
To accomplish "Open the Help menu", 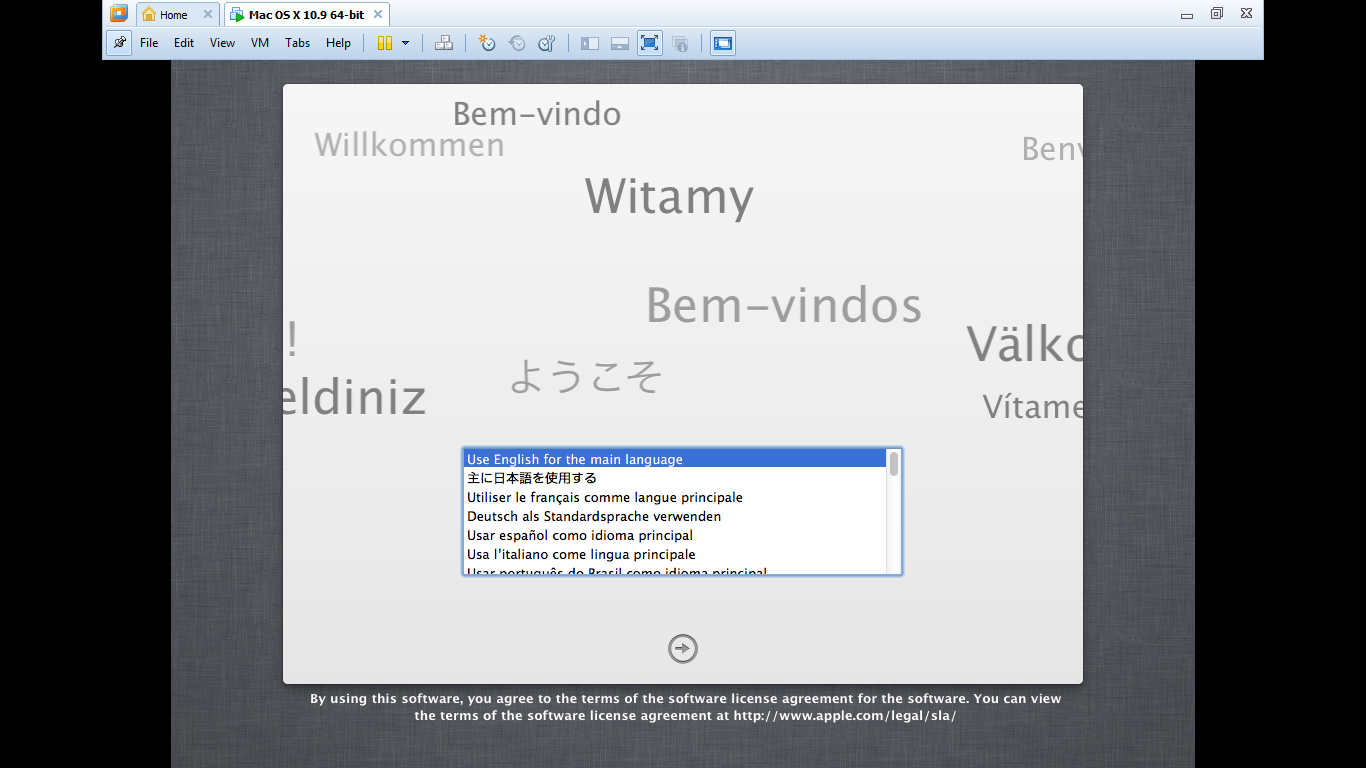I will (x=338, y=43).
